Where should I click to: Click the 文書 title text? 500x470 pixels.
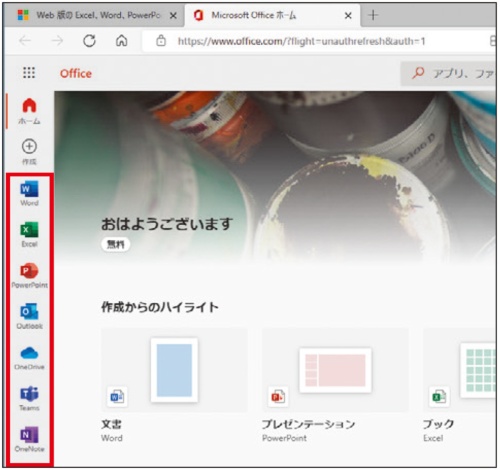pyautogui.click(x=111, y=424)
